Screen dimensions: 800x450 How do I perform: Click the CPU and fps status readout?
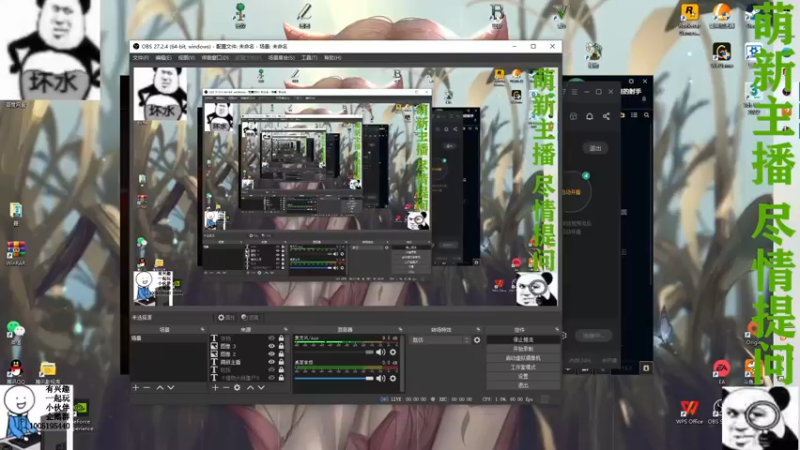[508, 399]
